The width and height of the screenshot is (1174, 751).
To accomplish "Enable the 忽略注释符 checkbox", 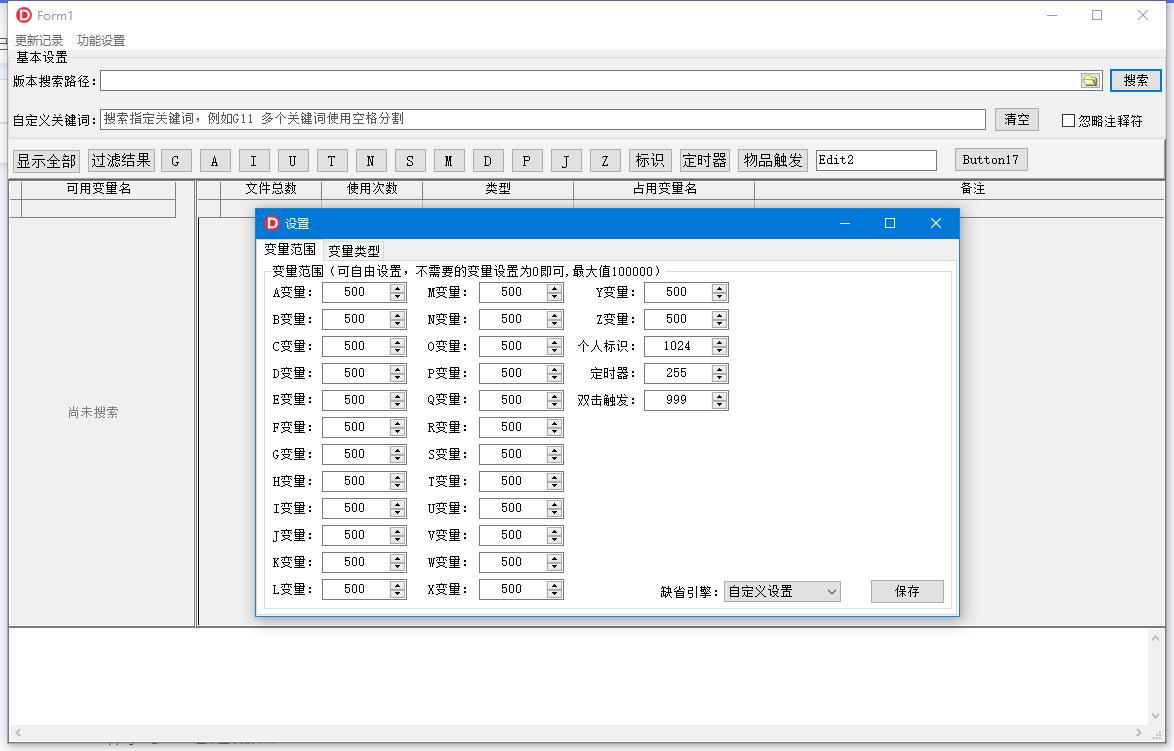I will tap(1069, 120).
